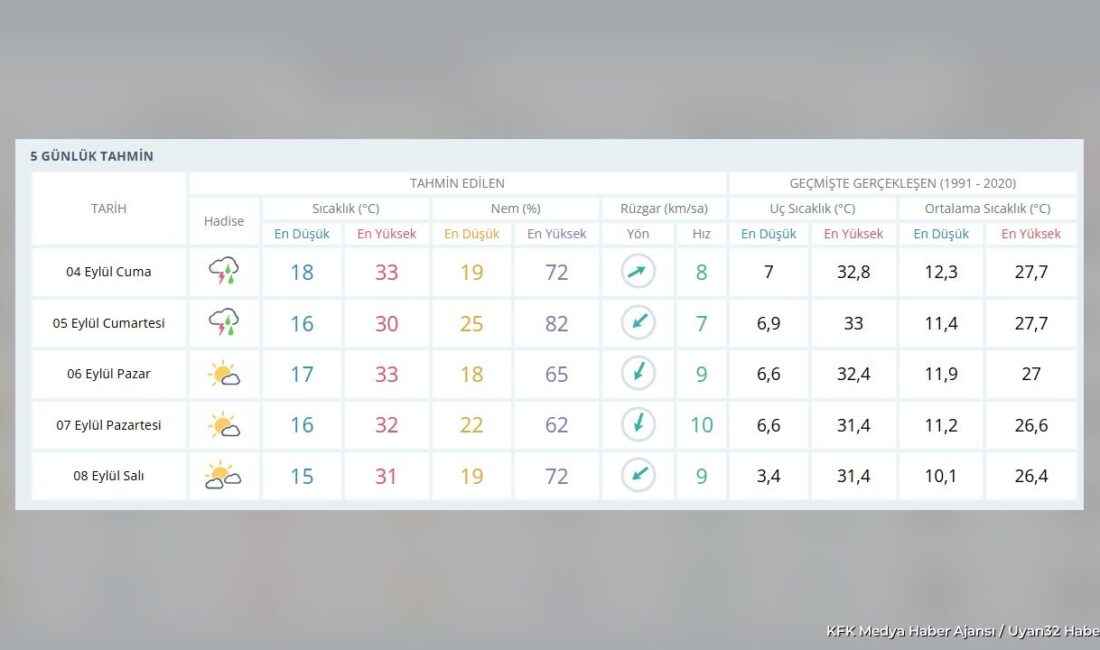This screenshot has height=650, width=1100.
Task: Click the thunderstorm icon for 04 Eylül Cuma
Action: click(224, 271)
